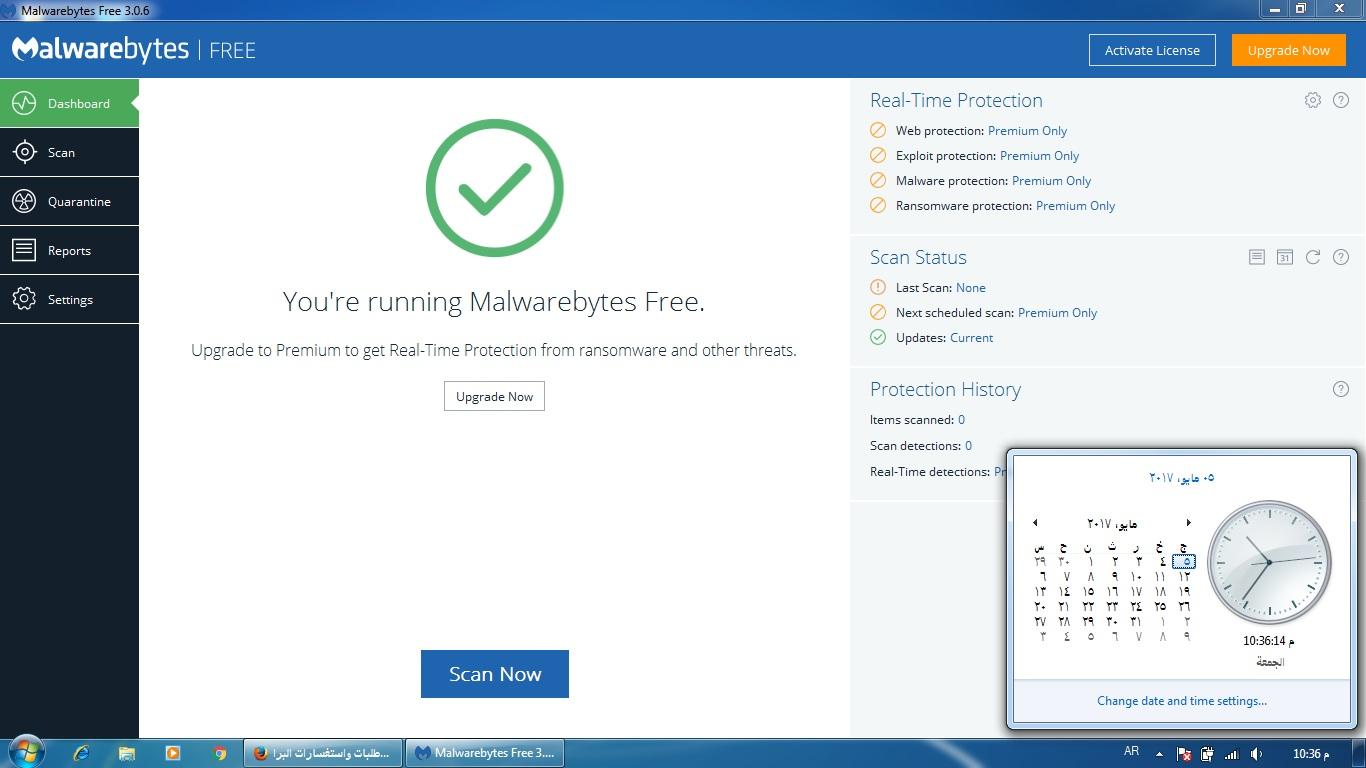This screenshot has height=768, width=1366.
Task: Open the Scan sidebar section
Action: 69,152
